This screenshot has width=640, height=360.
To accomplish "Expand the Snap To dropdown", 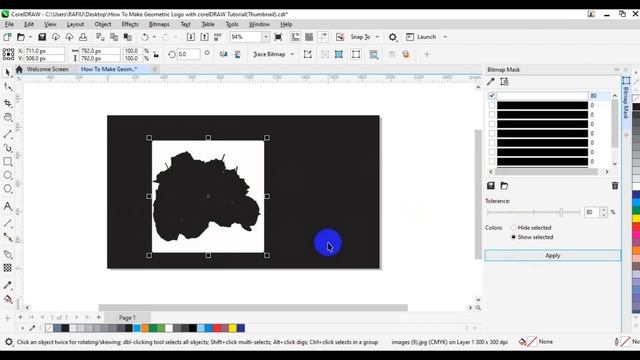I will [377, 37].
